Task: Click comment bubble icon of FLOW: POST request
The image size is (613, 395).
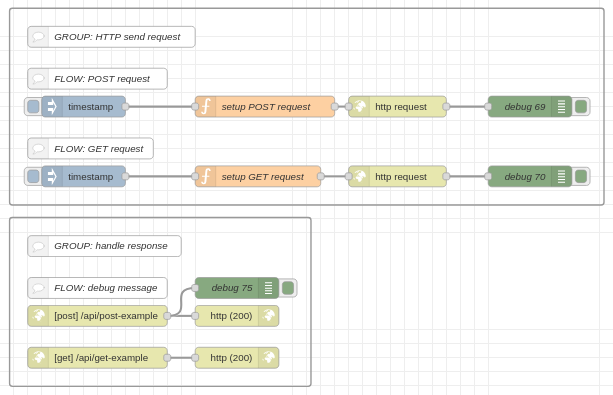Action: [x=38, y=79]
